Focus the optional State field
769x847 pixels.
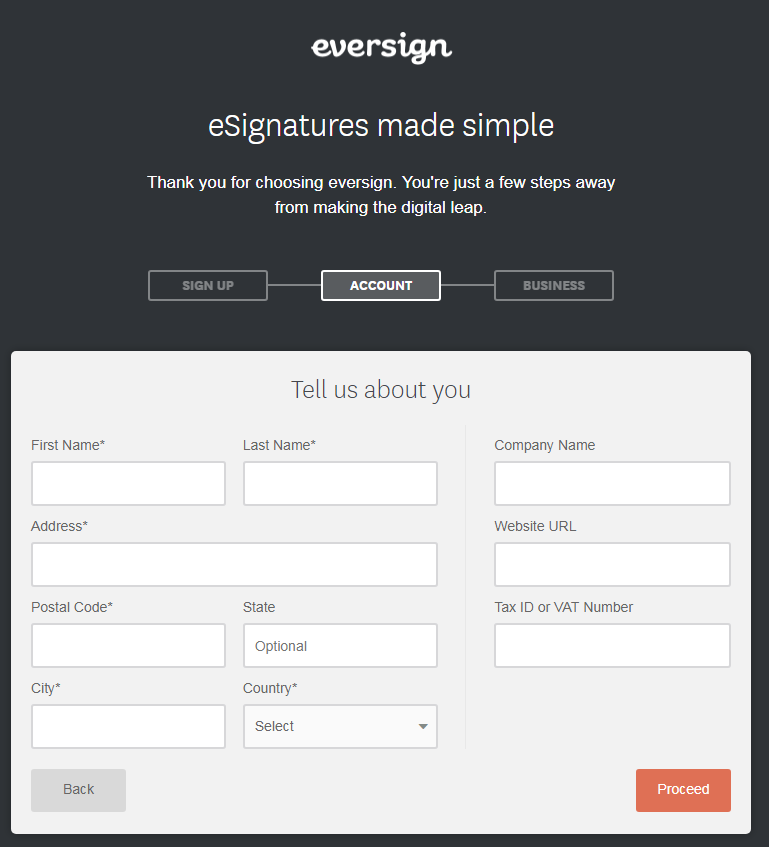(340, 645)
